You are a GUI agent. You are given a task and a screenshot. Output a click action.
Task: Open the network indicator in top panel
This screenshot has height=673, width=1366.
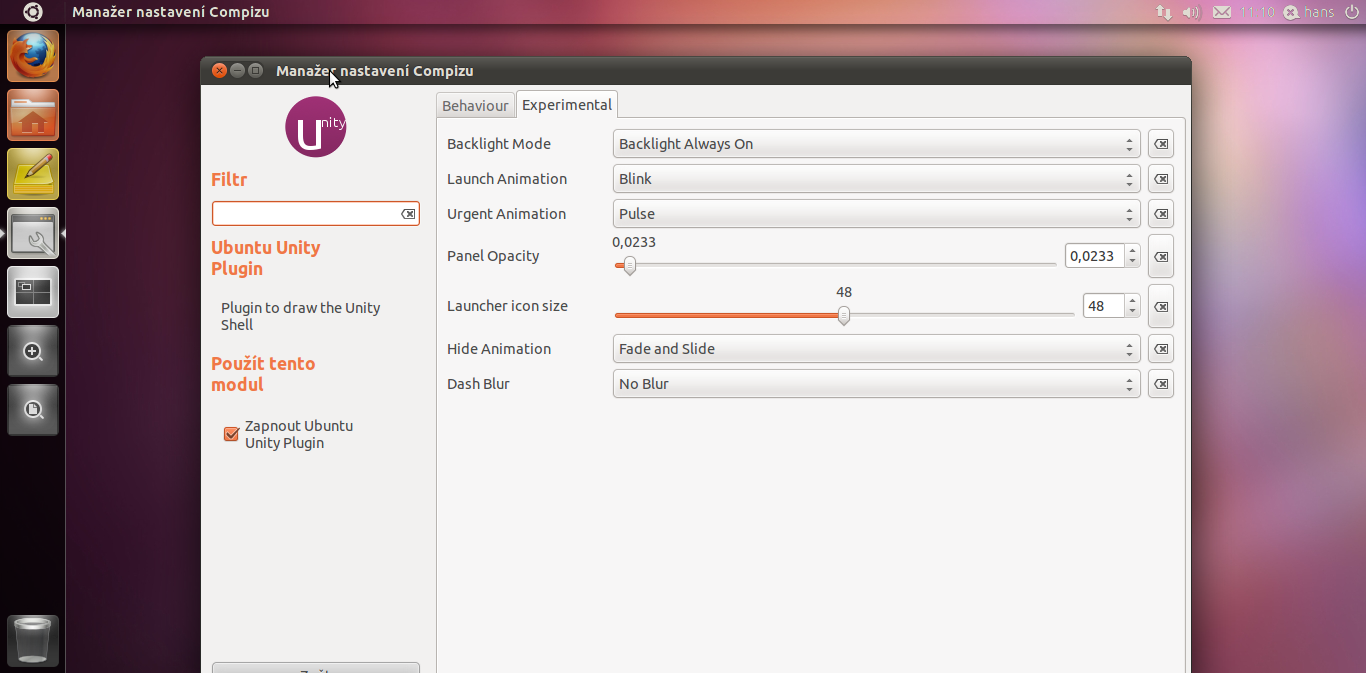(x=1163, y=12)
